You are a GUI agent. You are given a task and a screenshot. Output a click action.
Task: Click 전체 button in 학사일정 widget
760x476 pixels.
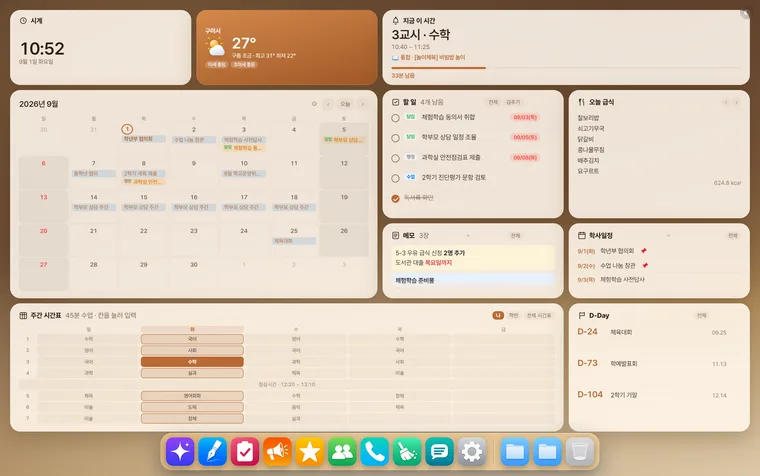[732, 236]
